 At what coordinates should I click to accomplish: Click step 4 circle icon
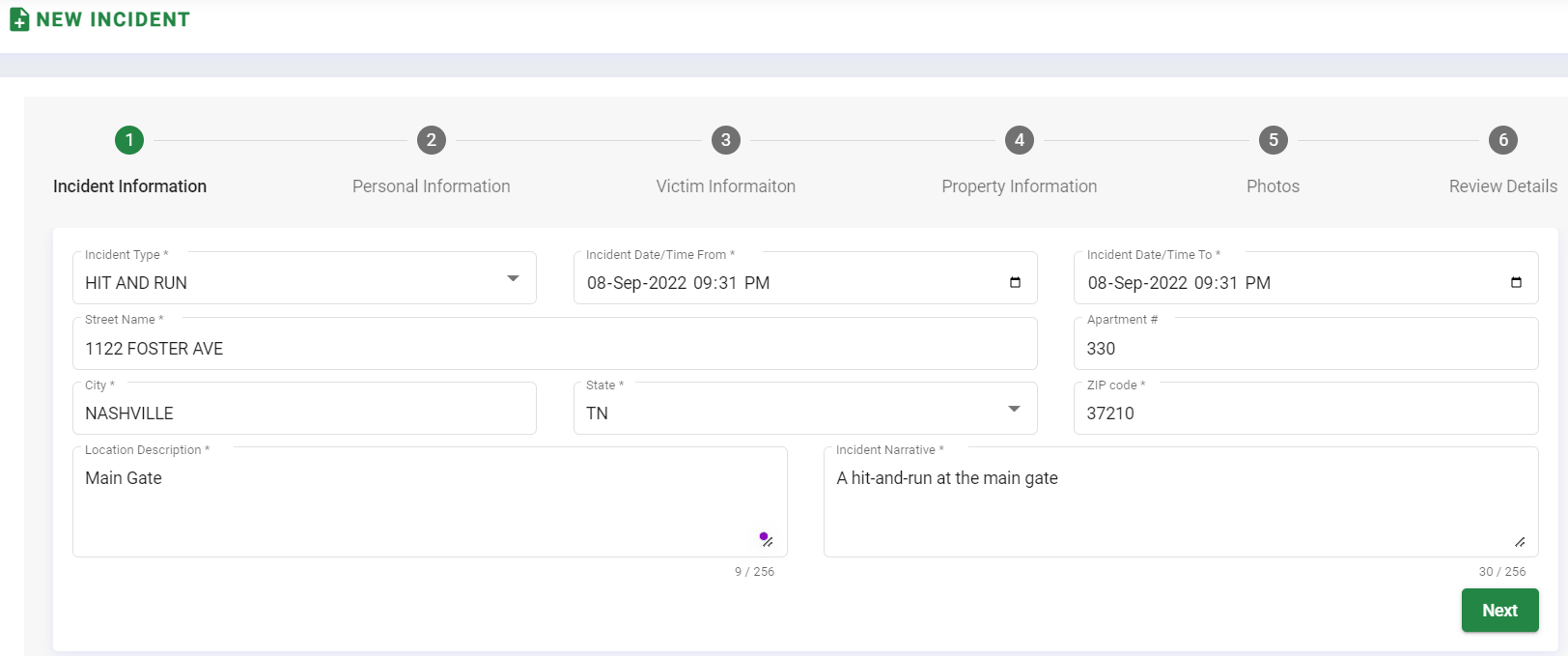1020,140
